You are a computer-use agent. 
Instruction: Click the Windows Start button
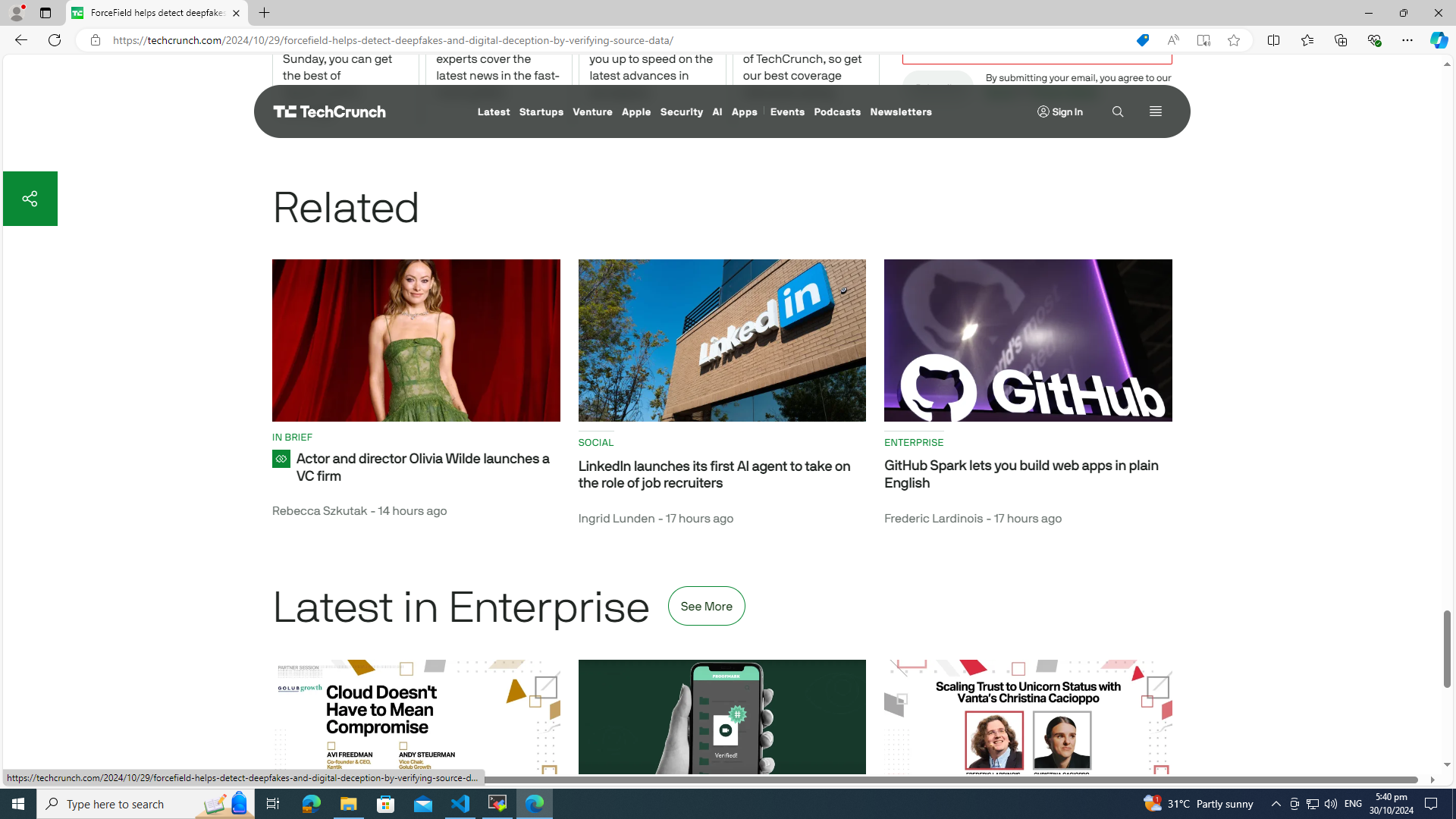tap(18, 804)
